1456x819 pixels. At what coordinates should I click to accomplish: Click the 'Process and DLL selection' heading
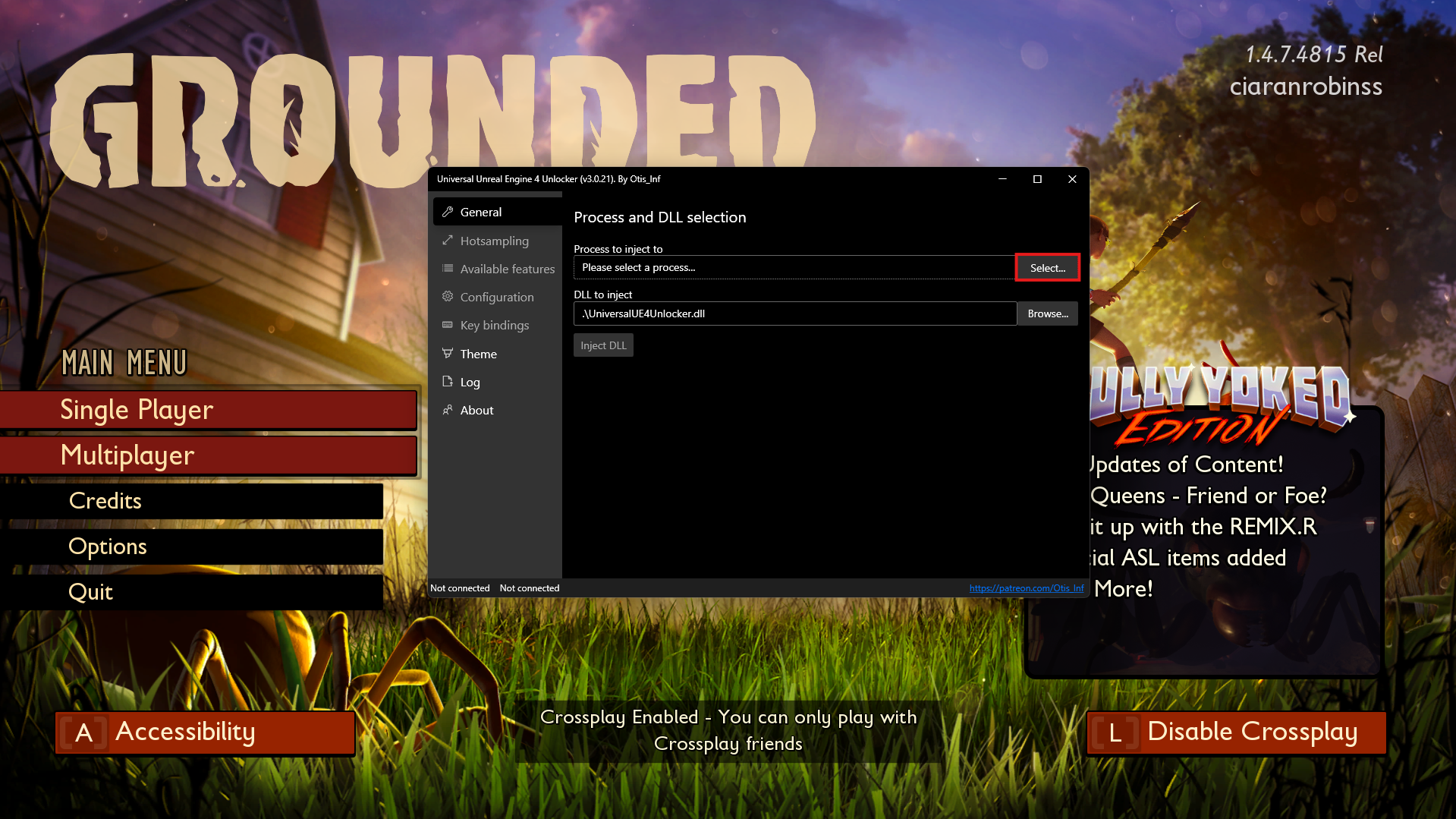(x=660, y=217)
